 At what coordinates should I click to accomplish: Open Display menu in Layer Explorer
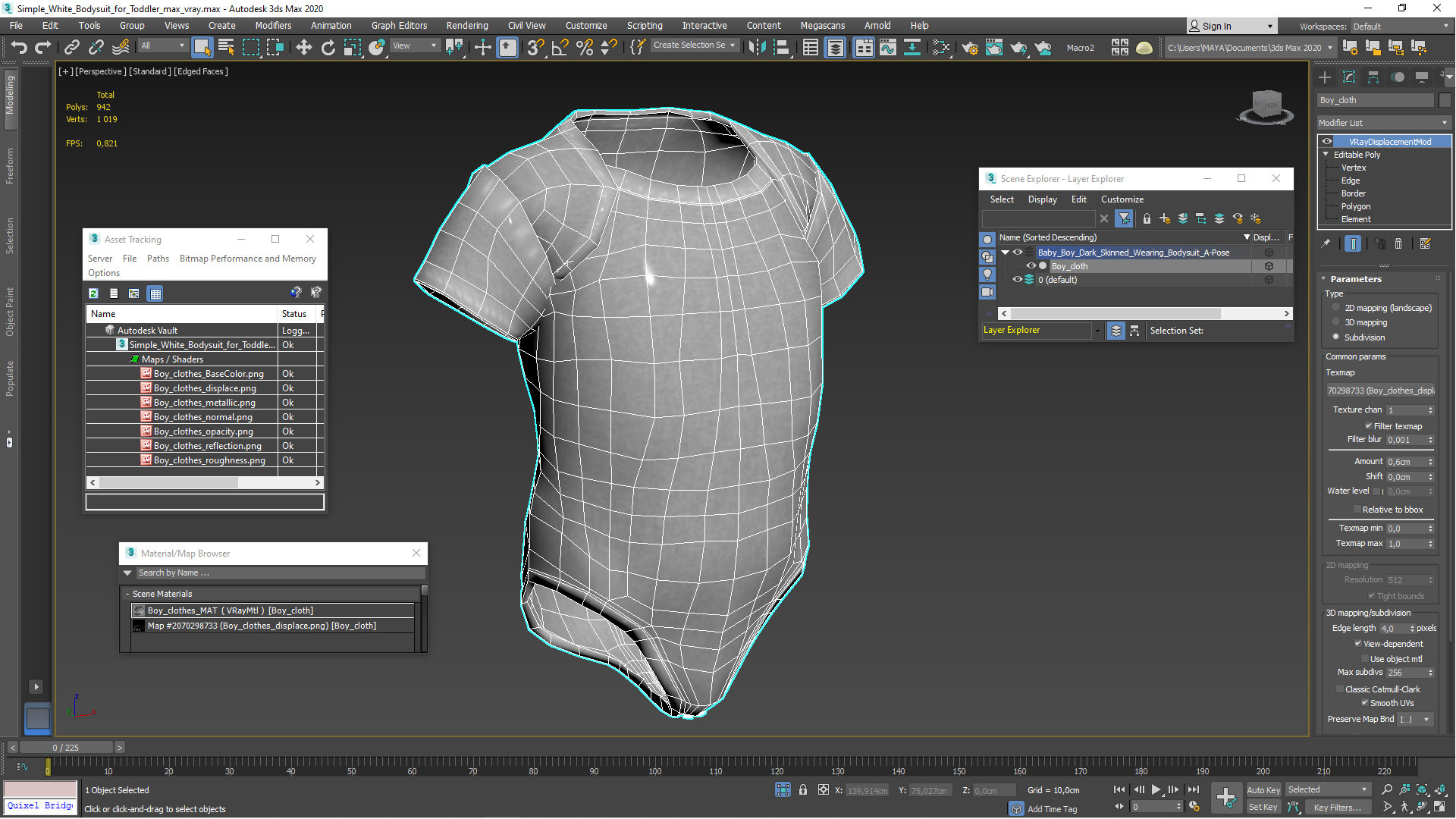tap(1042, 199)
